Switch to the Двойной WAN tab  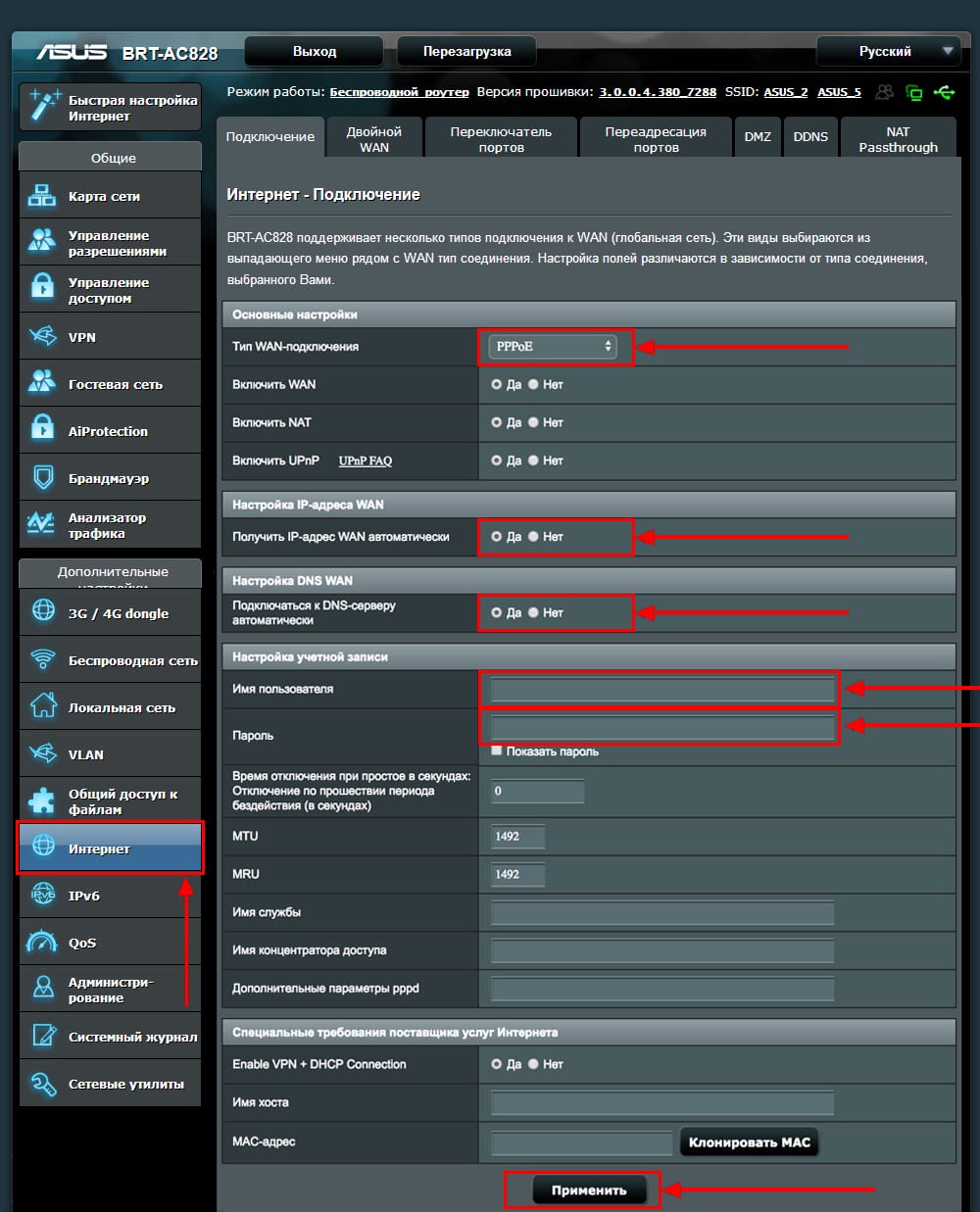[374, 139]
